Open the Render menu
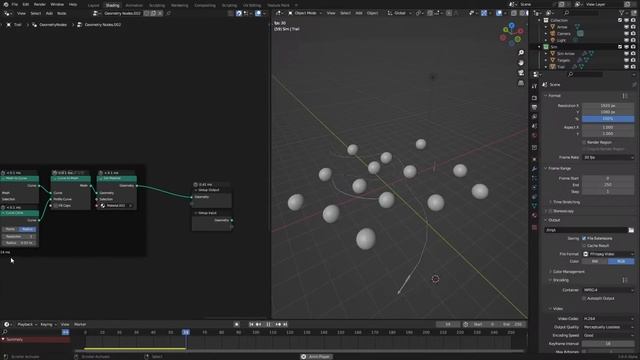Viewport: 640px width, 360px height. coord(40,4)
